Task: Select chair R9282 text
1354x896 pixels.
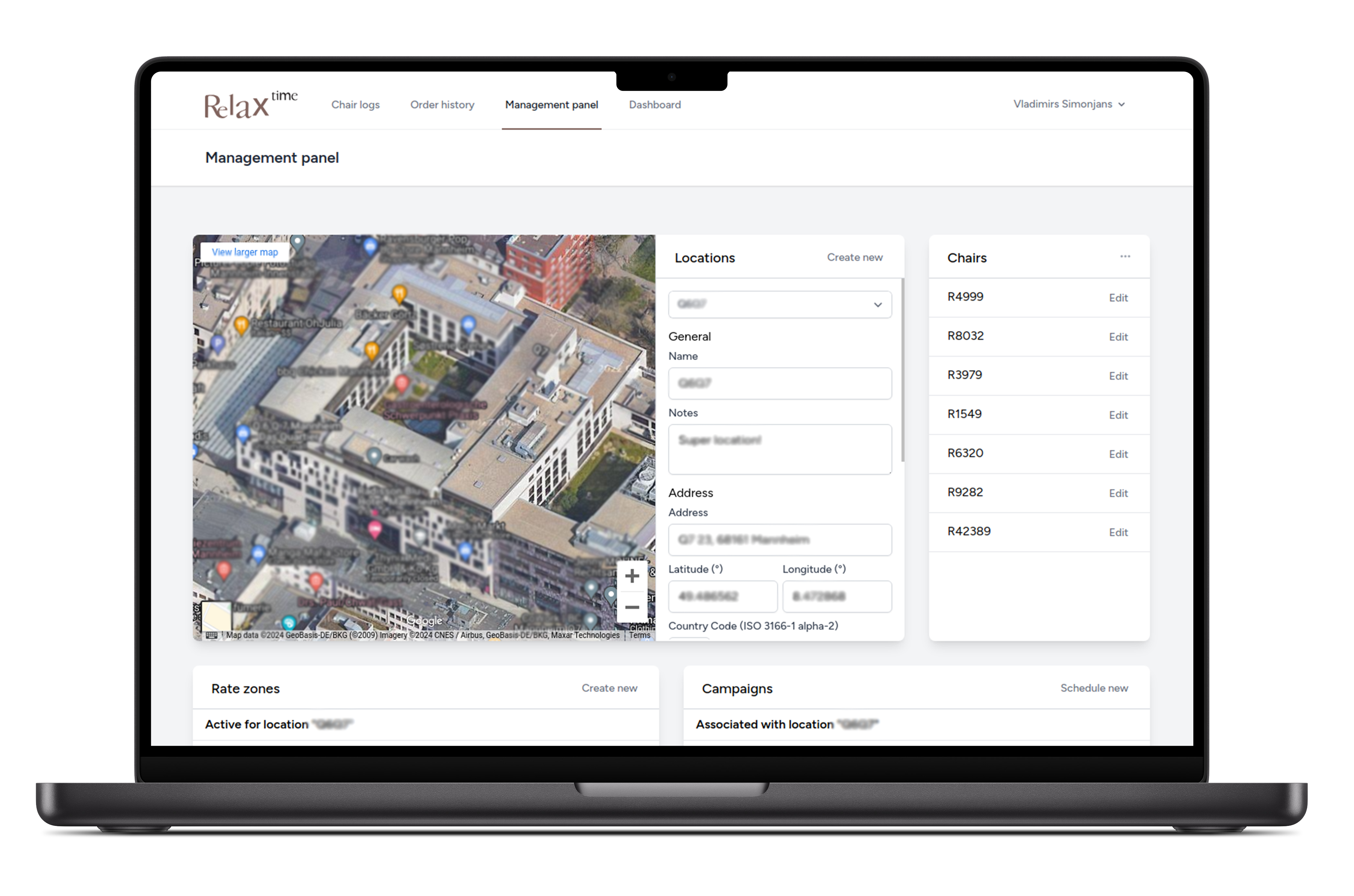Action: [x=965, y=492]
